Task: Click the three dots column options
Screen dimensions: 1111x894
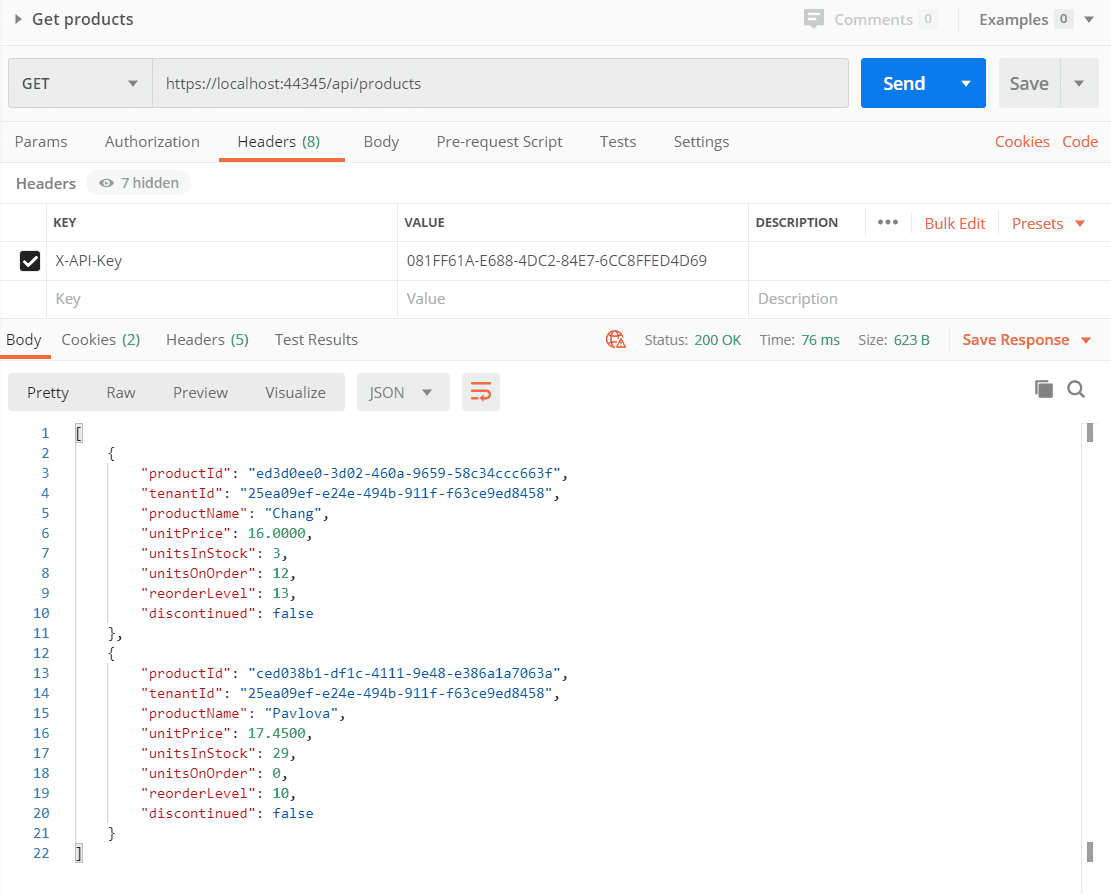Action: [887, 223]
